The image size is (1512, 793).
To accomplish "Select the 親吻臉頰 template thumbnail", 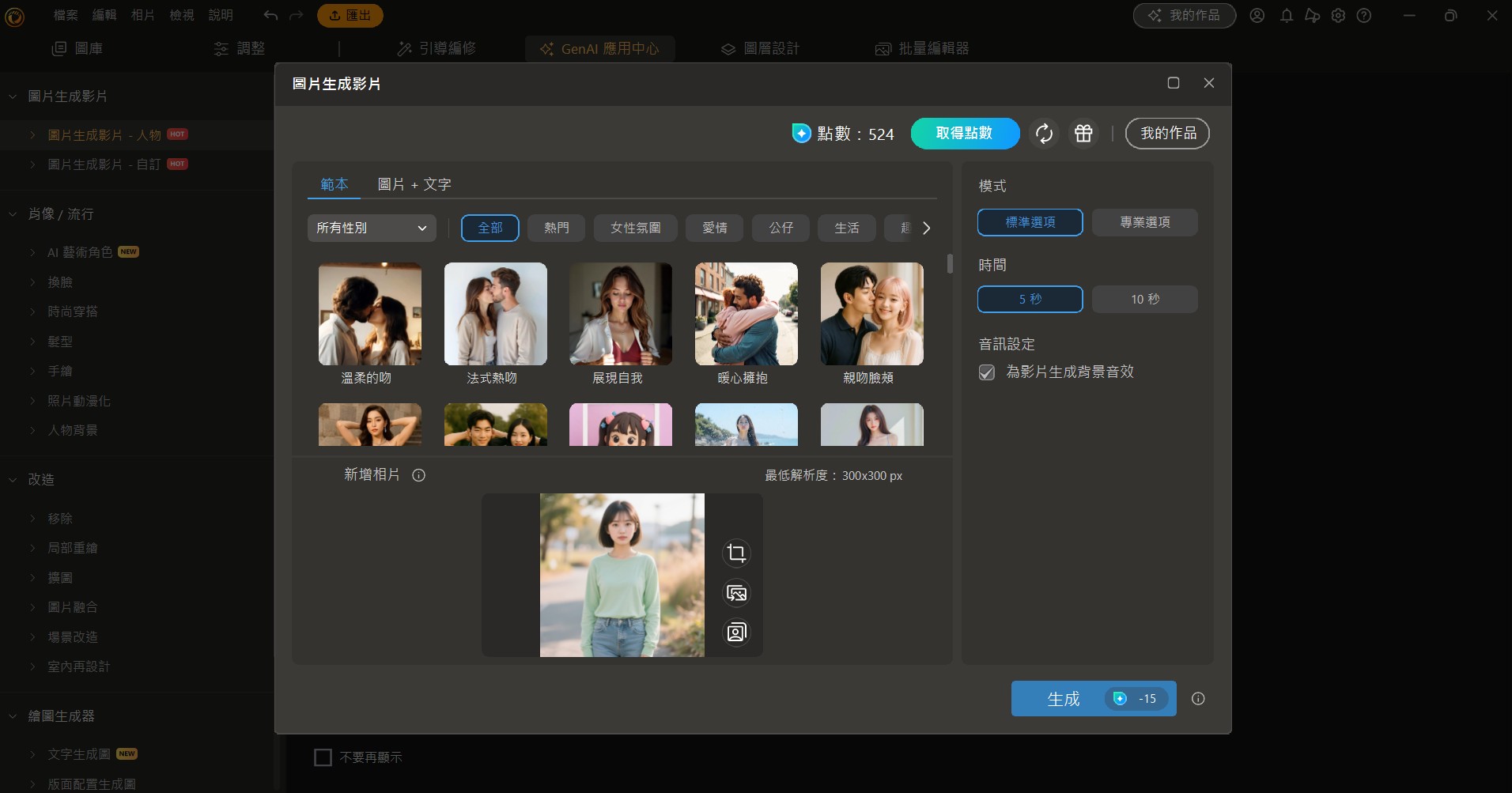I will (x=872, y=314).
